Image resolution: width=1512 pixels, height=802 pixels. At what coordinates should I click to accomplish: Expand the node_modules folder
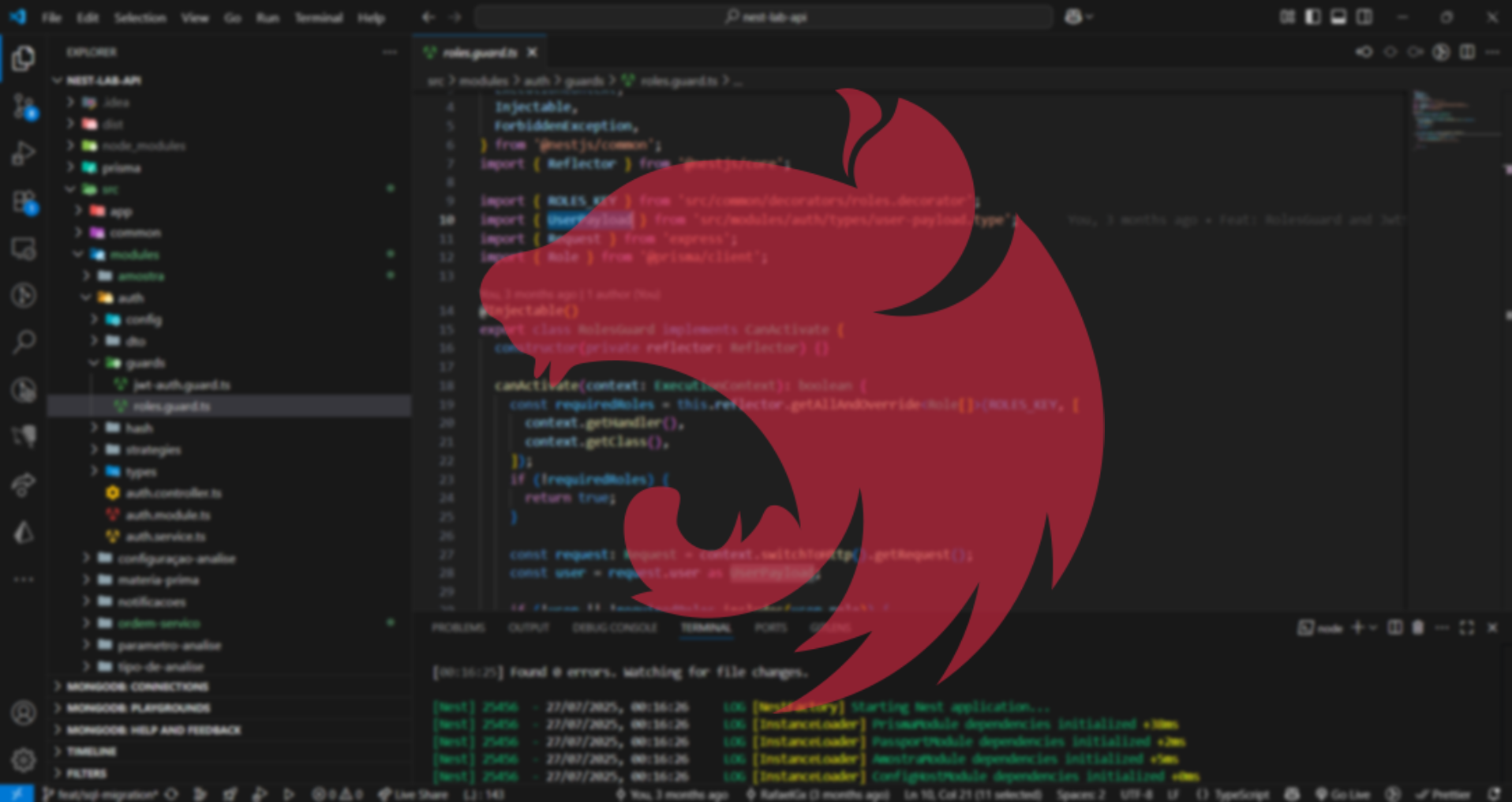tap(143, 146)
